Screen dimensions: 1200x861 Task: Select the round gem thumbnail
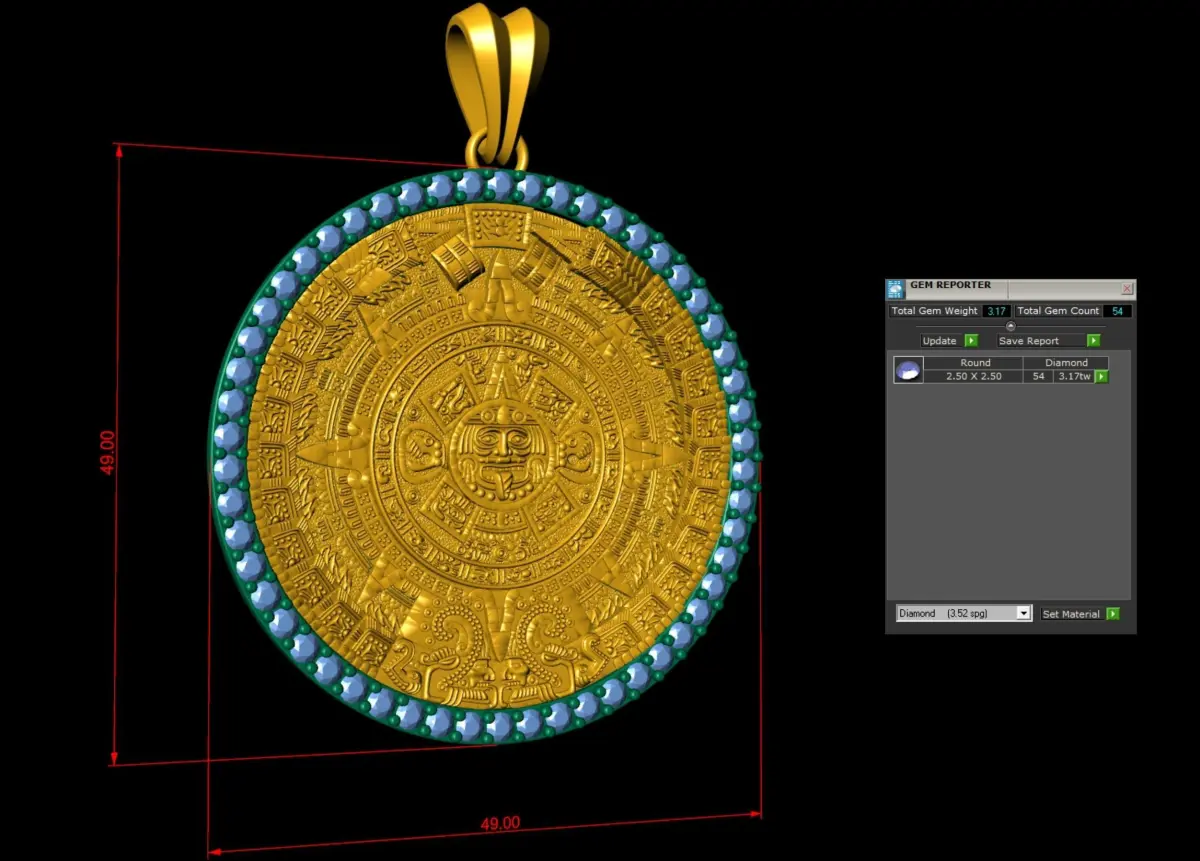(x=908, y=370)
